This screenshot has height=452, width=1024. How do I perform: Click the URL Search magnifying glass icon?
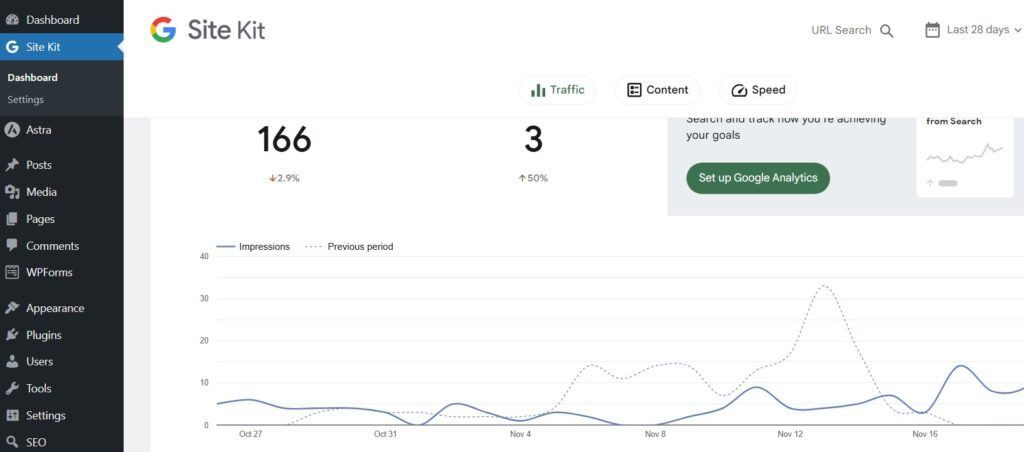(886, 31)
